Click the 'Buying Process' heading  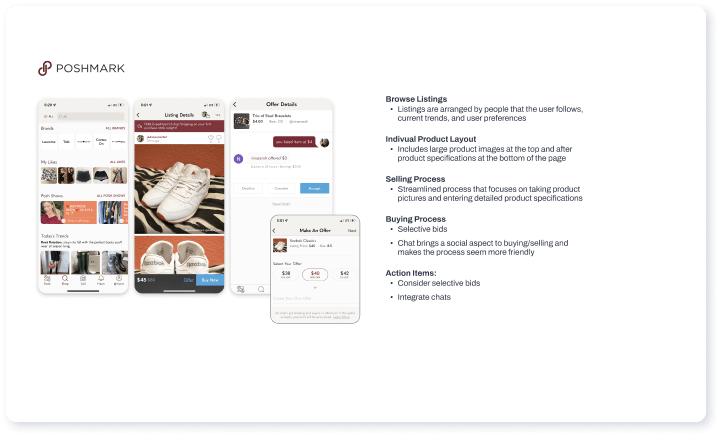tap(416, 219)
